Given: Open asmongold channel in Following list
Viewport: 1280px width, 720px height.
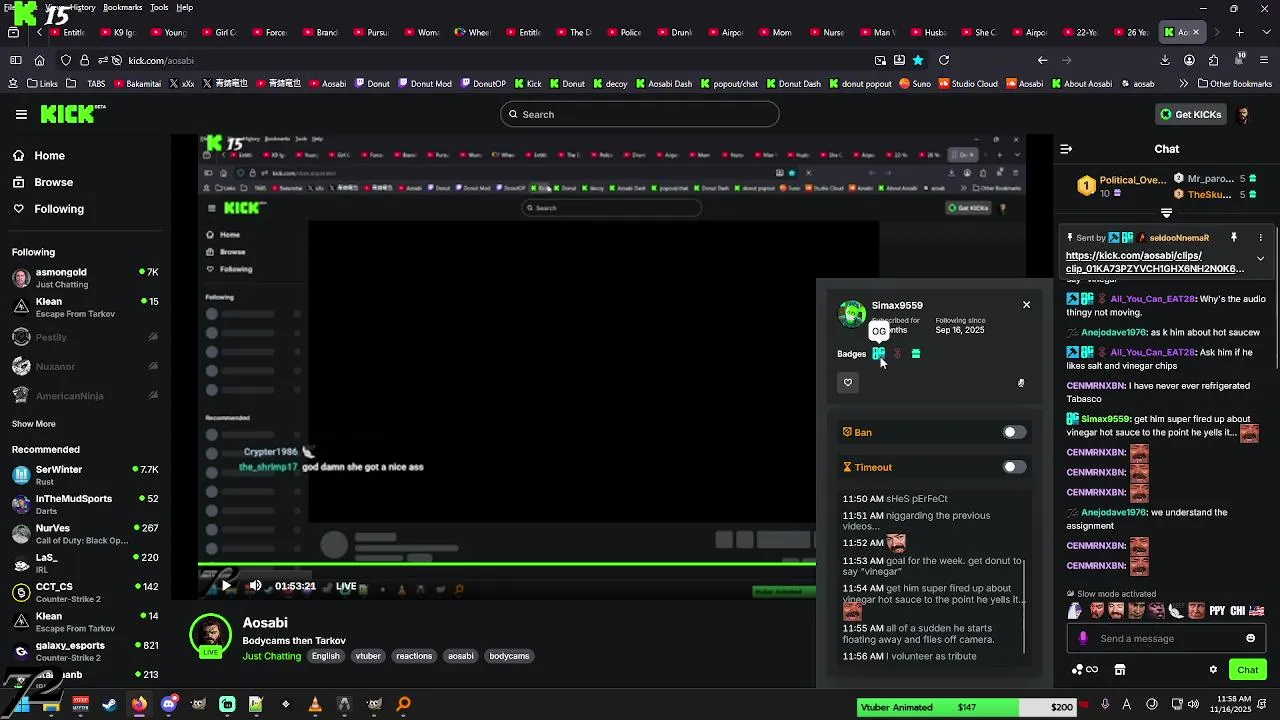Looking at the screenshot, I should 85,277.
